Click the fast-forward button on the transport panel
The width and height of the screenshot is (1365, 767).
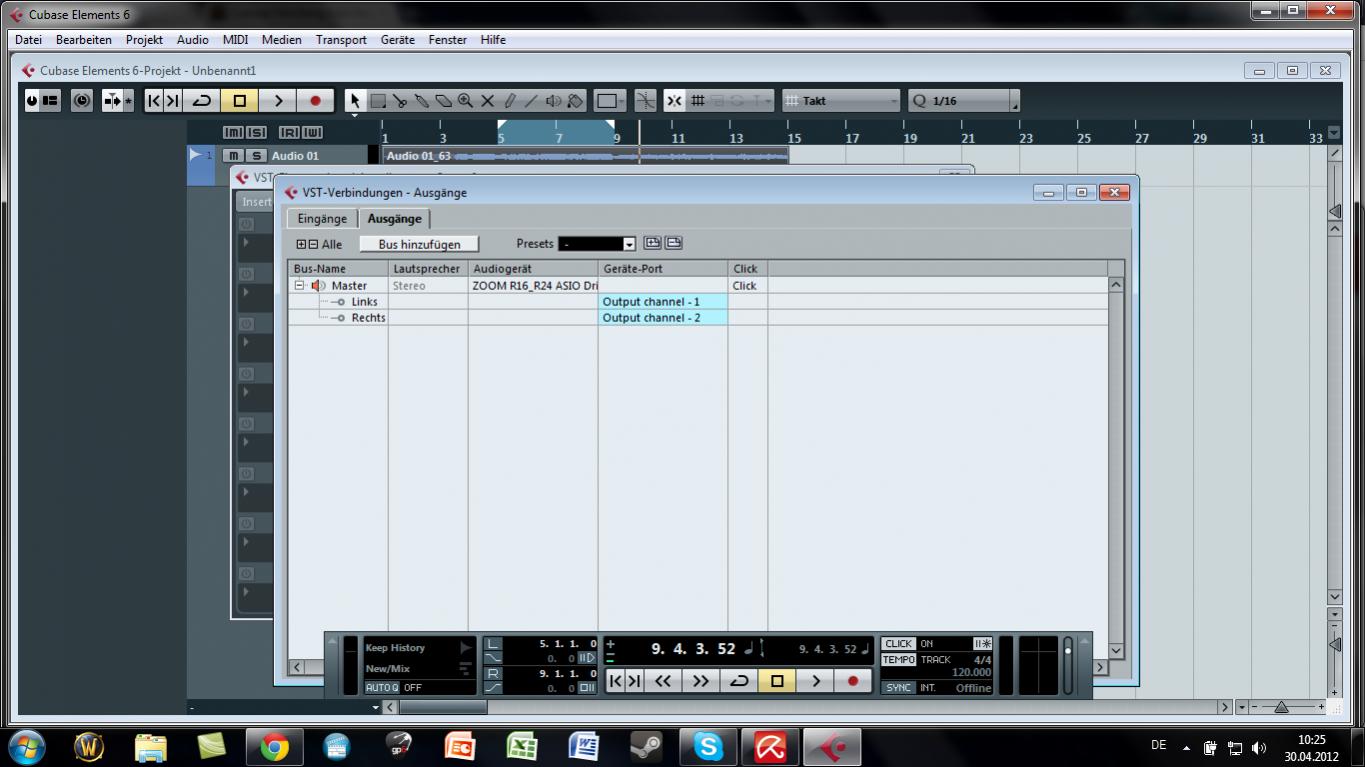(700, 681)
